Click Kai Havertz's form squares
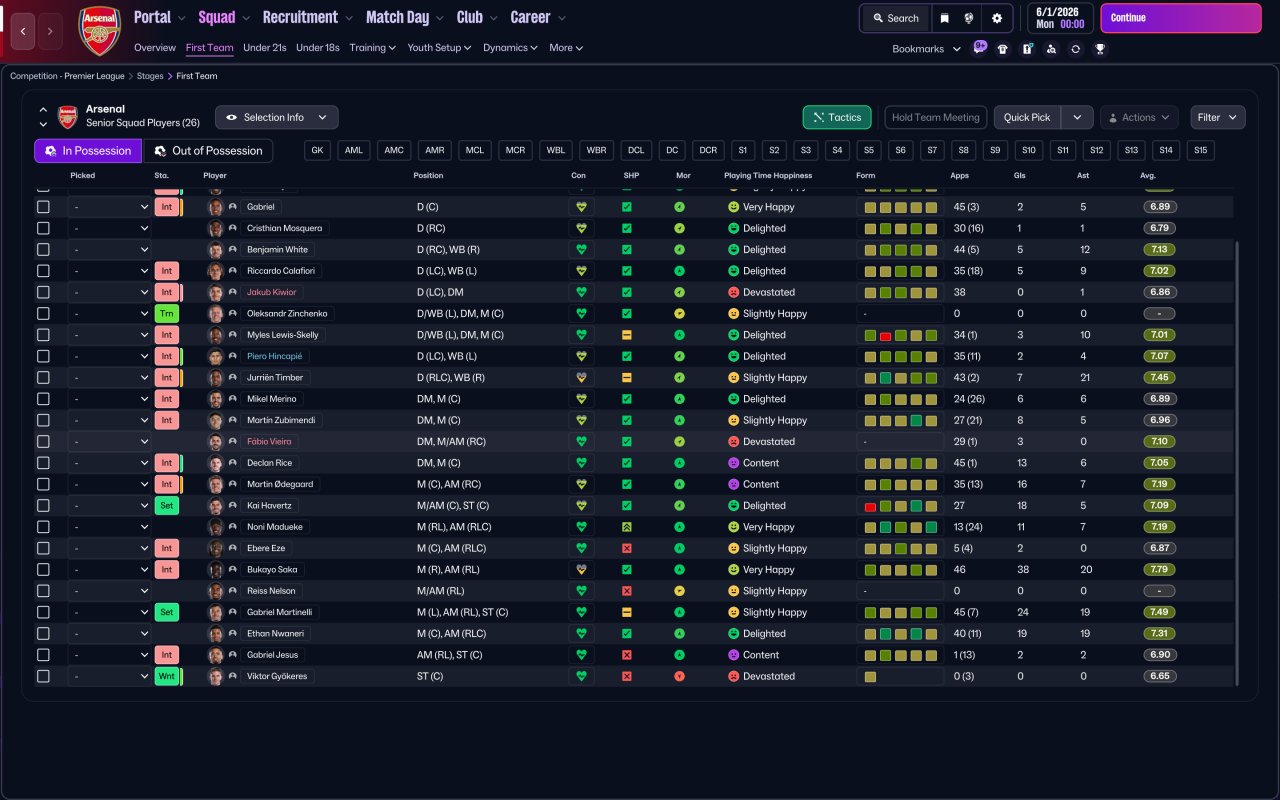The height and width of the screenshot is (800, 1280). 900,506
